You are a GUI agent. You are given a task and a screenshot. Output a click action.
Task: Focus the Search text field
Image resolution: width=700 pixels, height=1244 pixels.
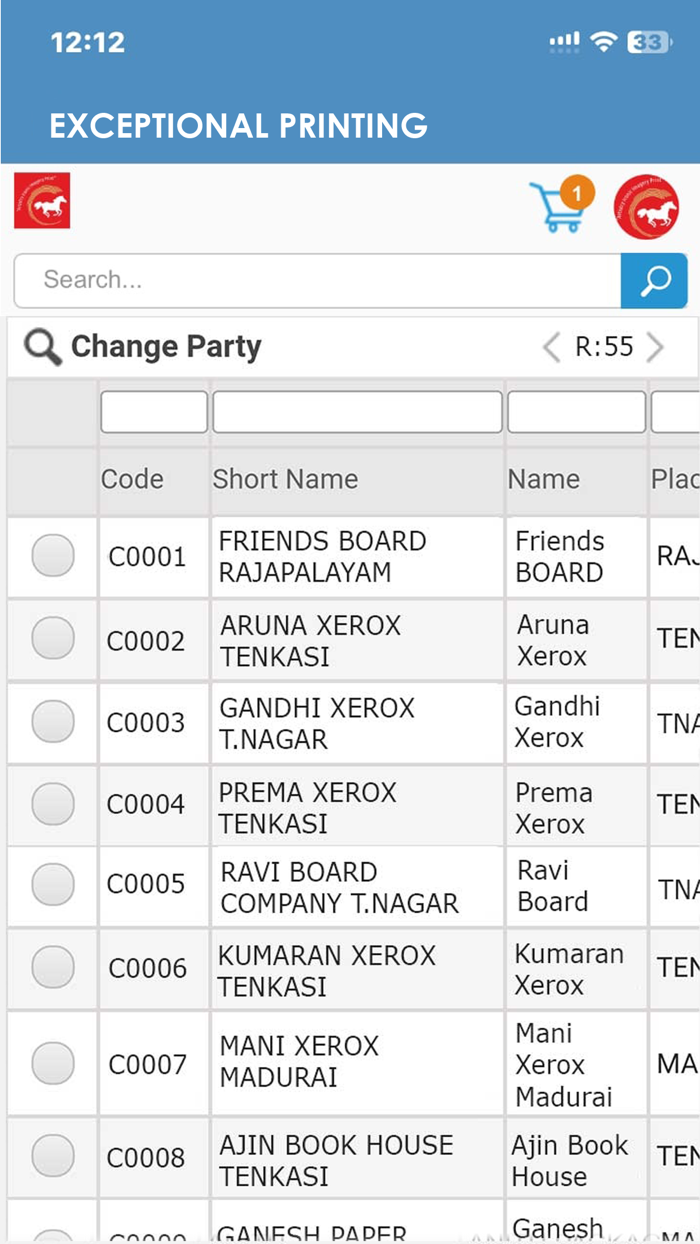pos(318,280)
